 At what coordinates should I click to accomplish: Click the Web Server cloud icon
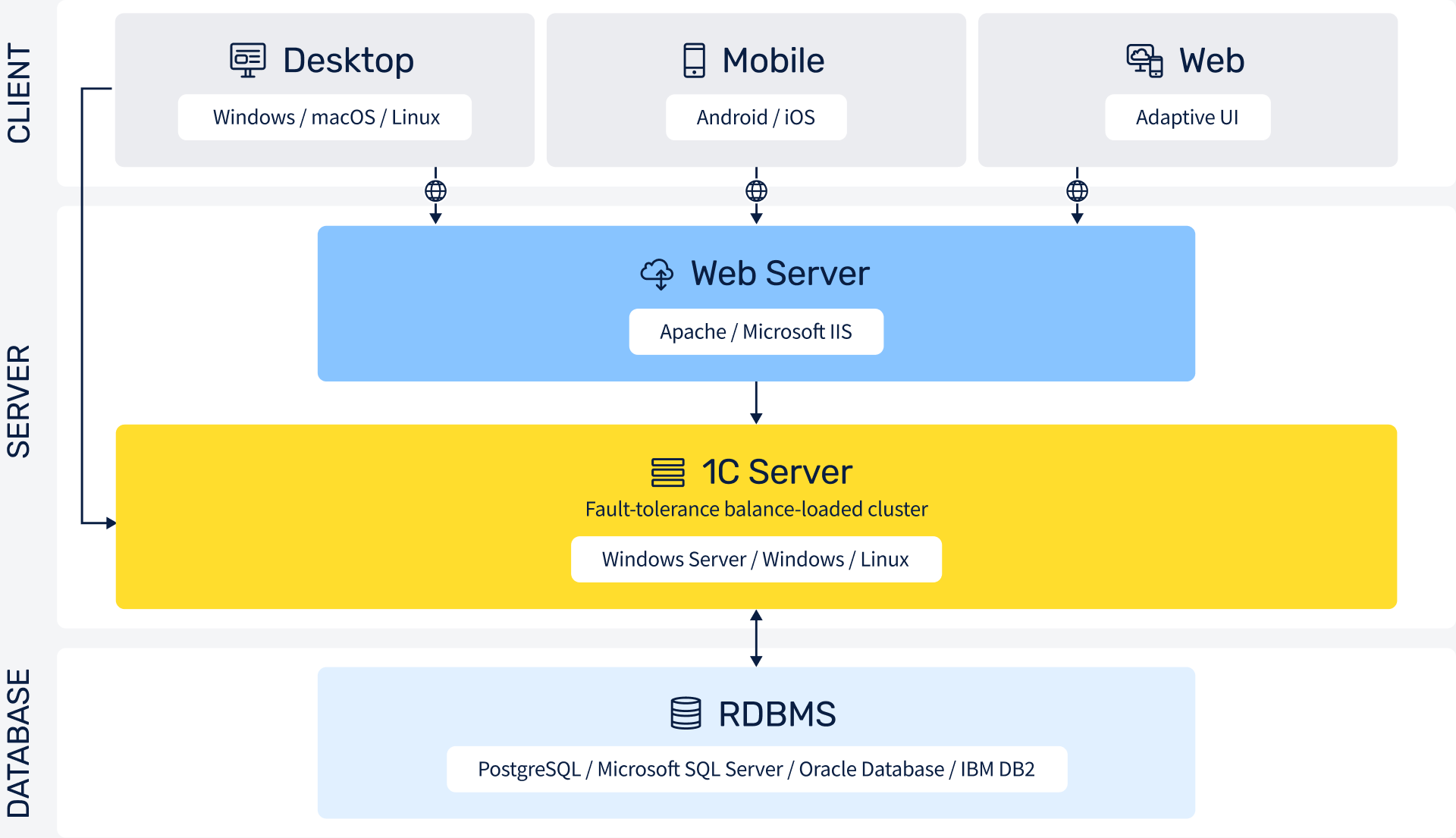coord(657,274)
